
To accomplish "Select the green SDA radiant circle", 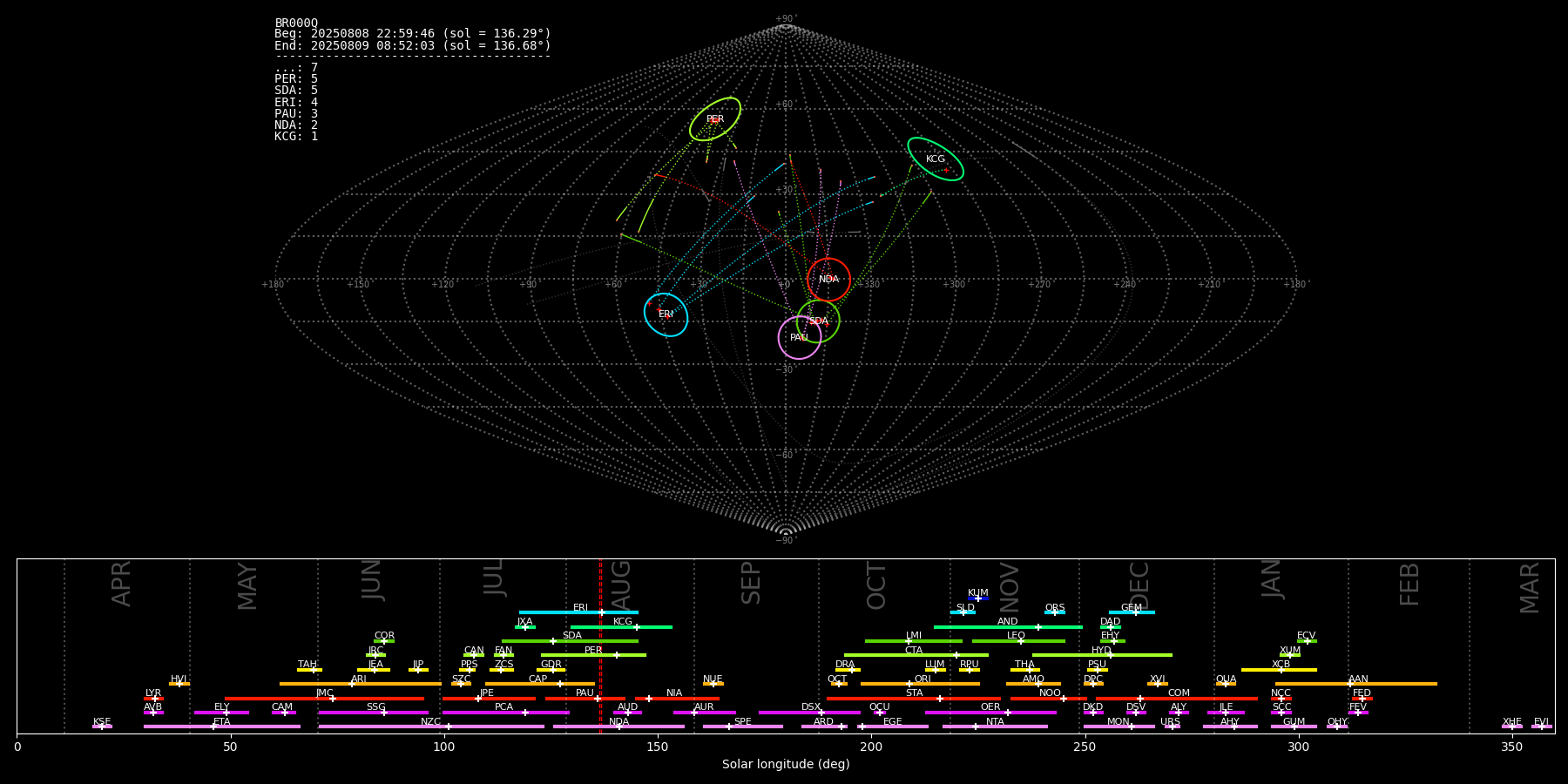I will click(x=818, y=321).
